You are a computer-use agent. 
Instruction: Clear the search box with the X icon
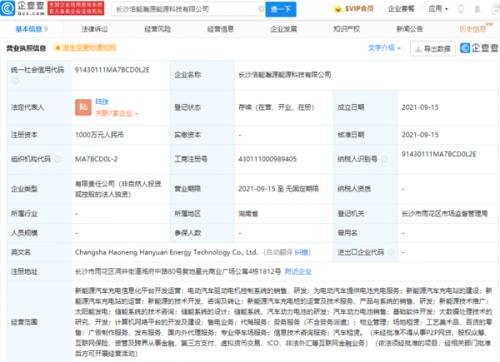[261, 9]
